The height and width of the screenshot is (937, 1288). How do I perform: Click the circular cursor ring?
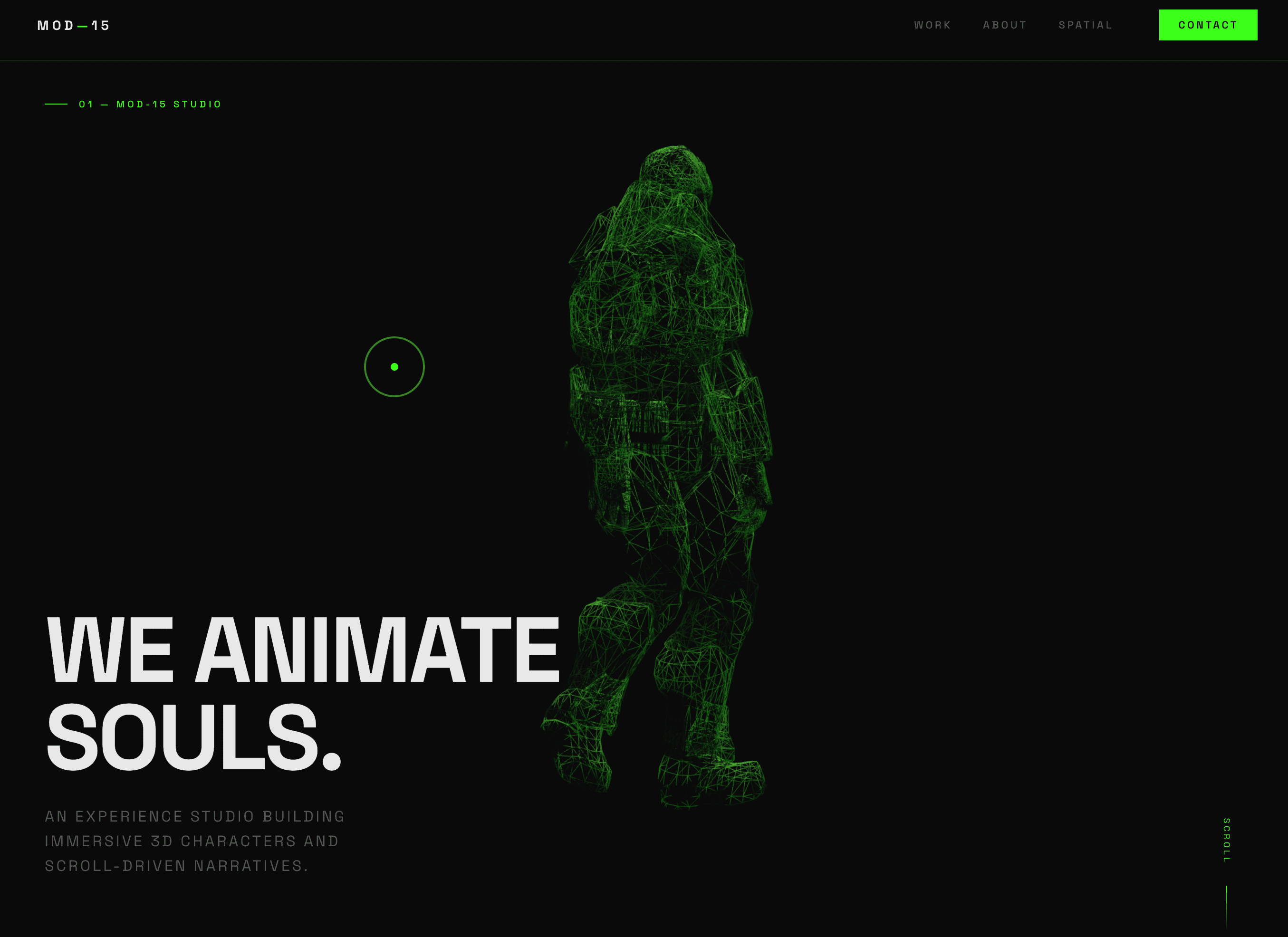tap(373, 346)
